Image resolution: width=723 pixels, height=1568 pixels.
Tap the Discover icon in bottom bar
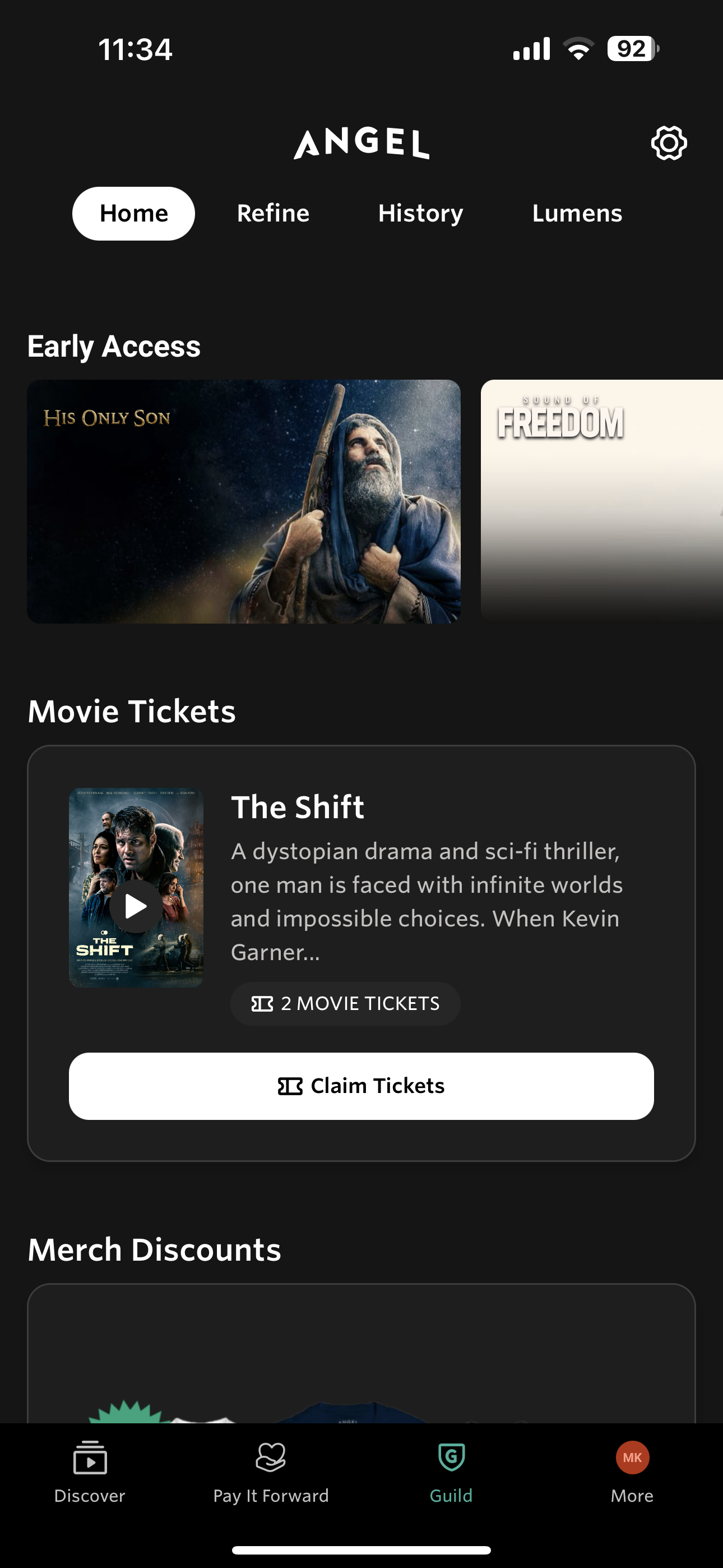[90, 1457]
